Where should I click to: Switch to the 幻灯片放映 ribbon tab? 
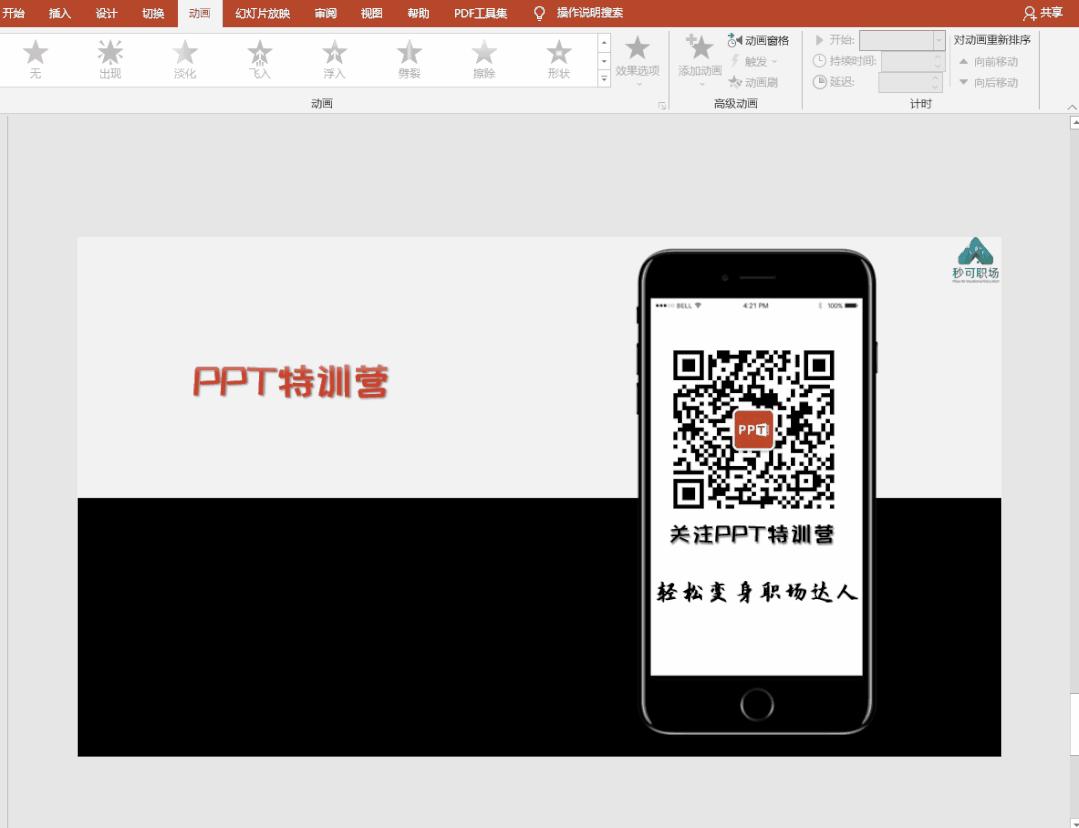262,13
